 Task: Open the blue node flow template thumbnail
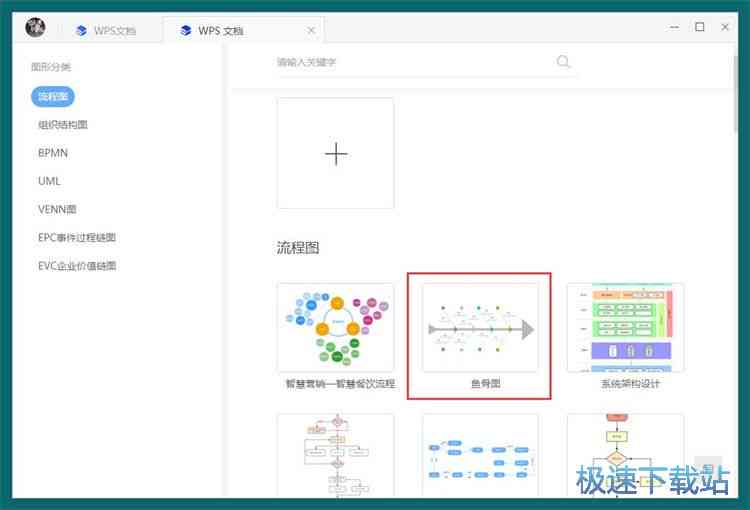click(480, 455)
